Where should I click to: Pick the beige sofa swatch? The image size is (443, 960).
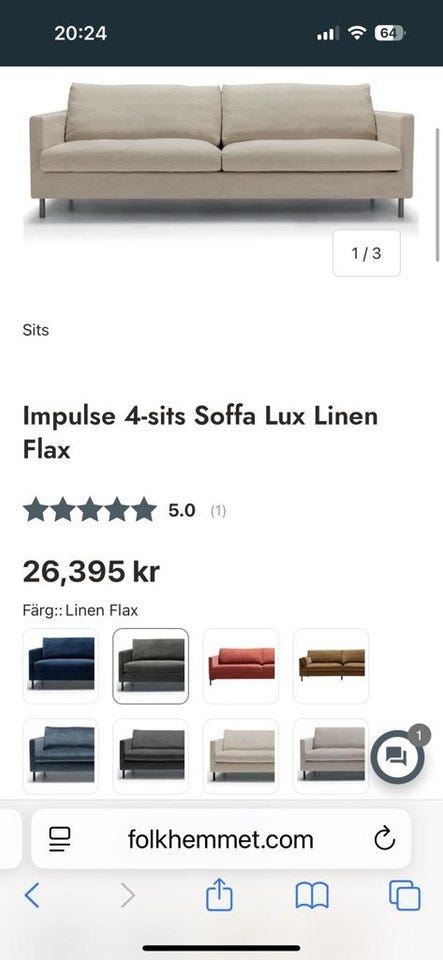tap(240, 756)
